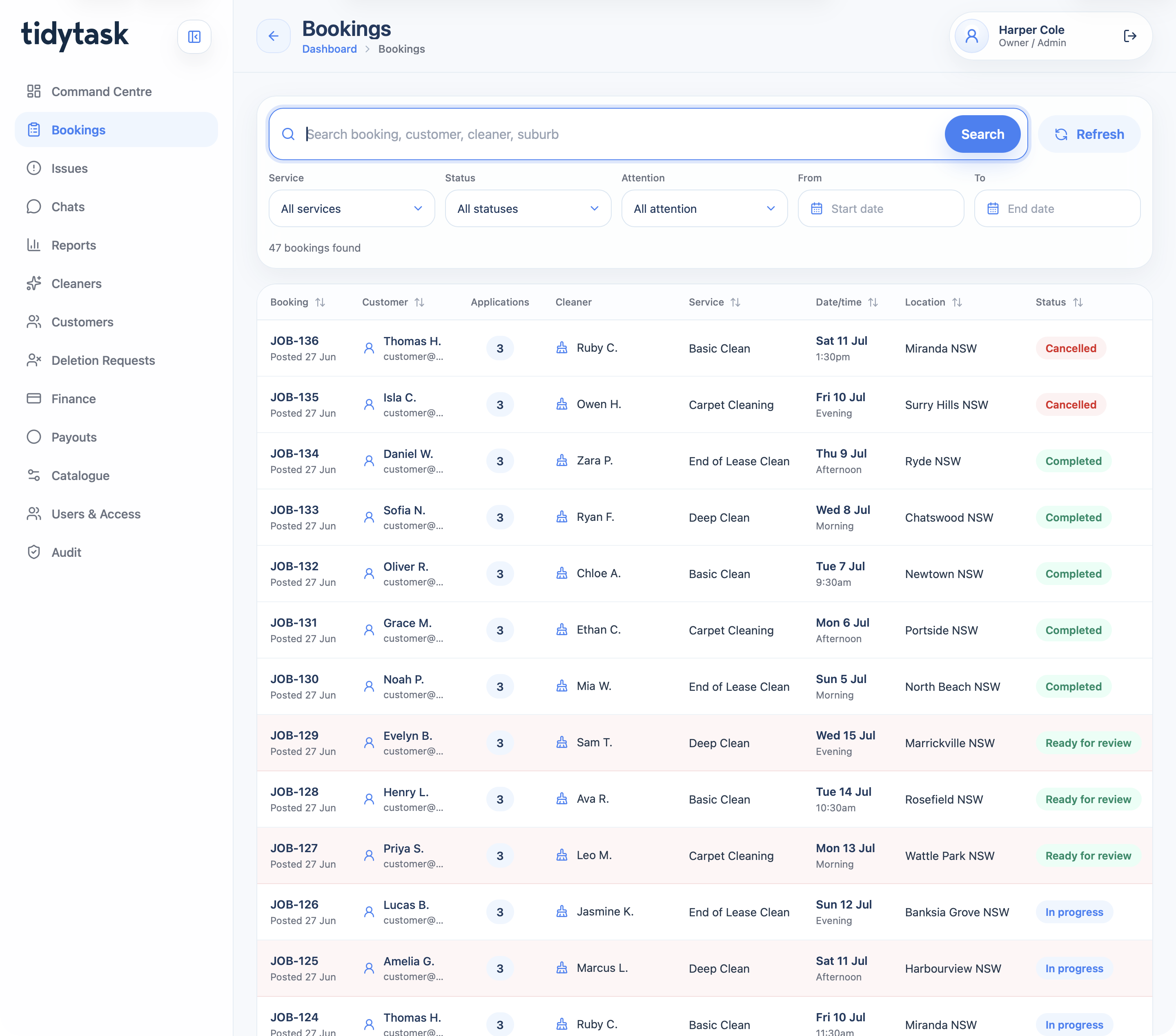Viewport: 1176px width, 1036px height.
Task: Click the user avatar icon for Harper Cole
Action: pos(972,36)
